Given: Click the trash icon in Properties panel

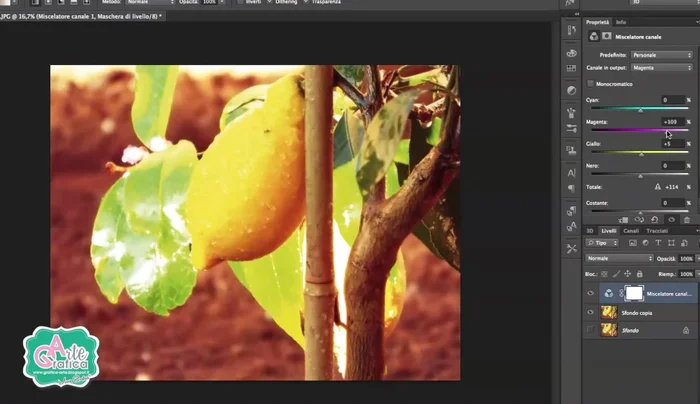Looking at the screenshot, I should coord(686,219).
